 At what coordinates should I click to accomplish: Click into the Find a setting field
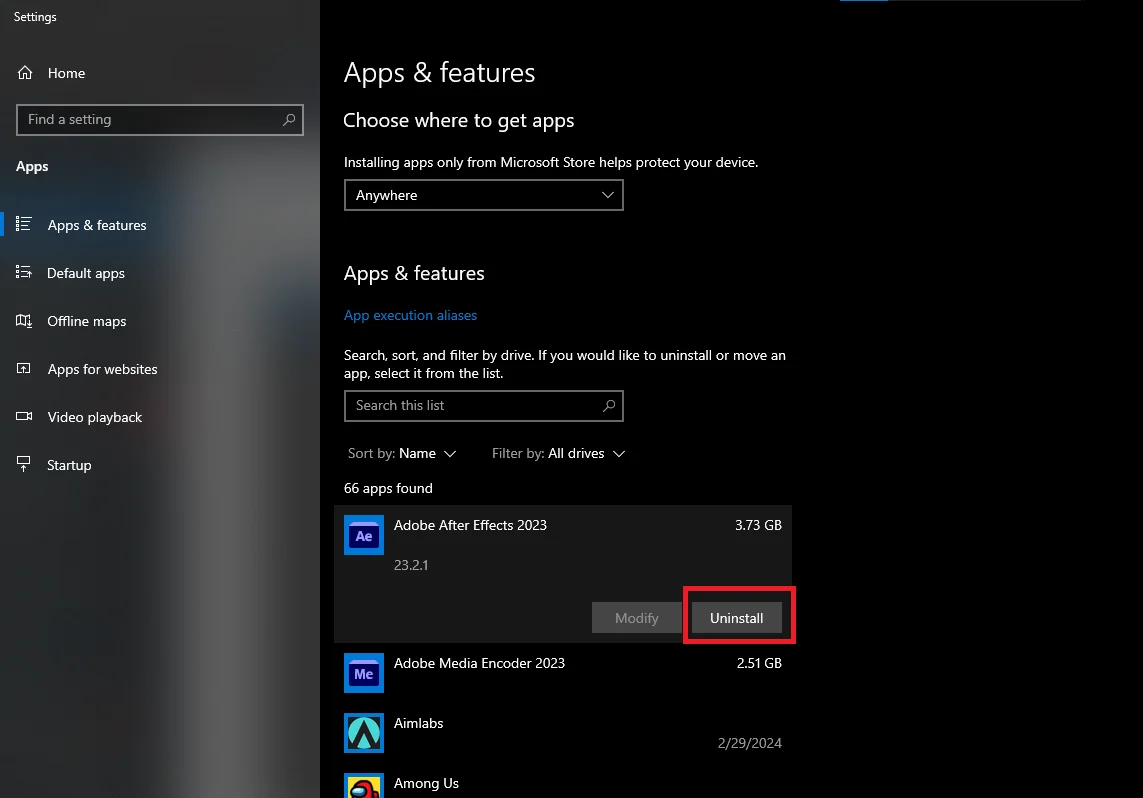(x=160, y=120)
